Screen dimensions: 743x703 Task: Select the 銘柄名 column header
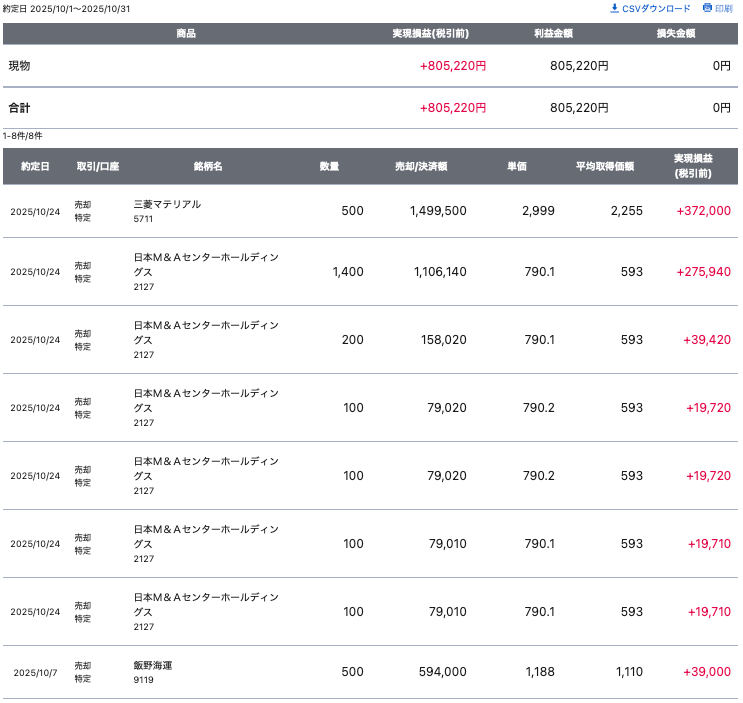coord(208,166)
